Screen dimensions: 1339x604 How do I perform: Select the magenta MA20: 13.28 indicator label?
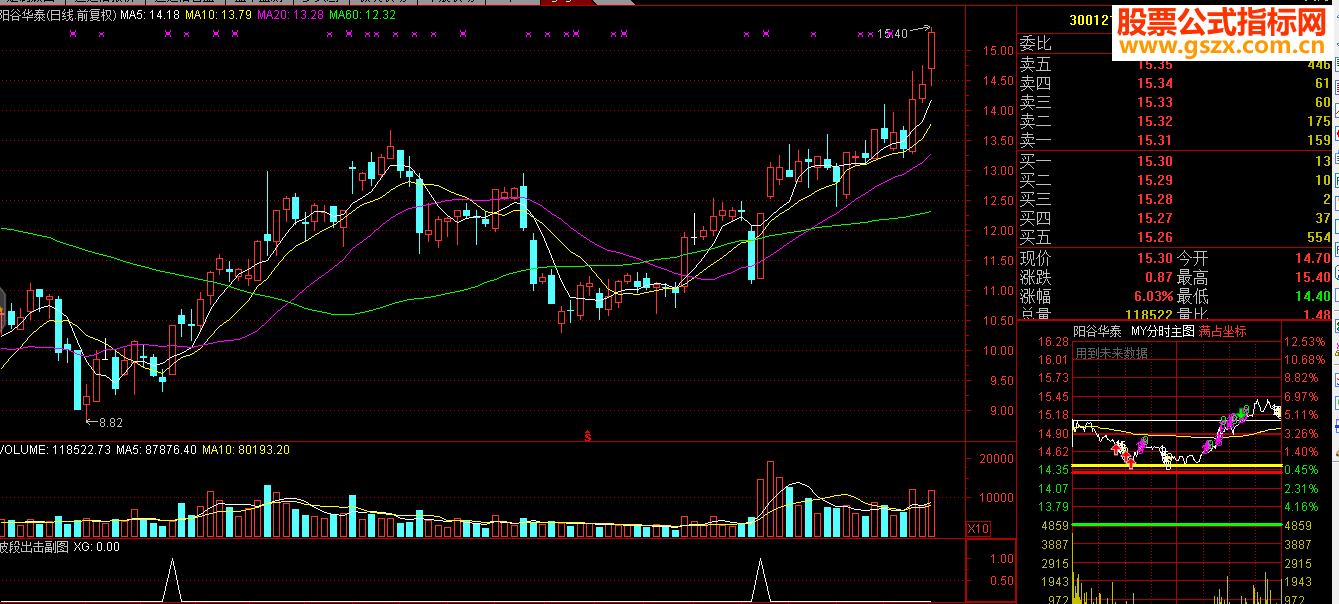tap(290, 15)
